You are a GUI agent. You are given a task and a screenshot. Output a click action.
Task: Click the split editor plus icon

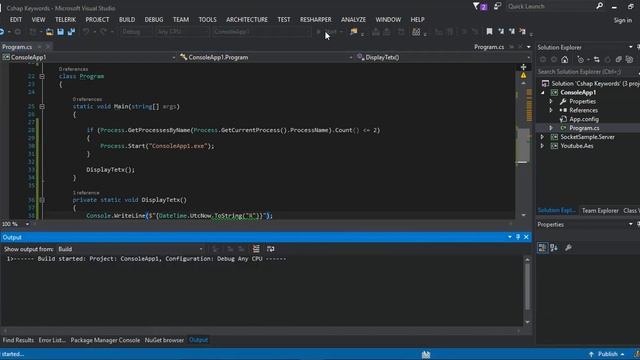pyautogui.click(x=523, y=67)
